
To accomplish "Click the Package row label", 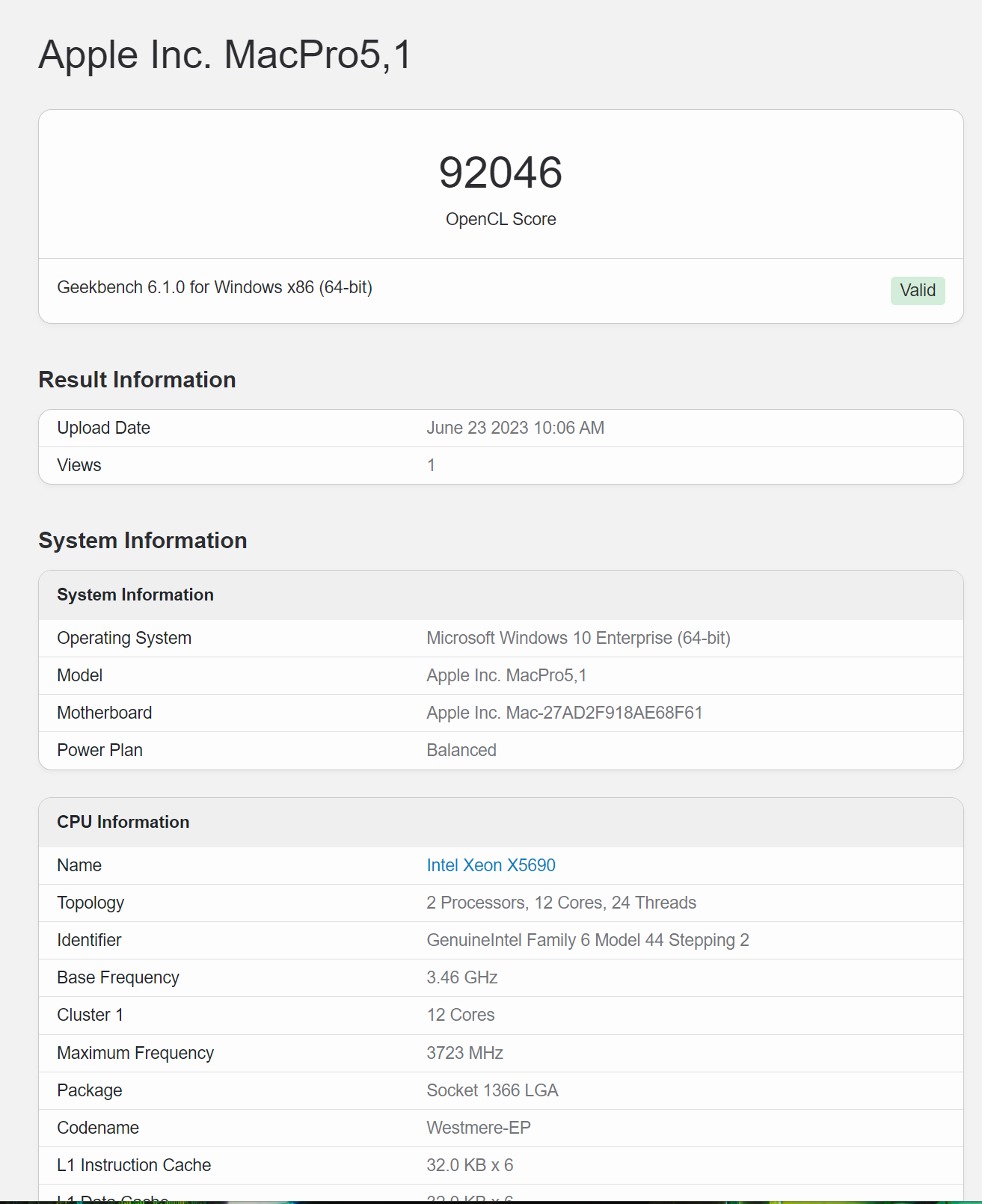I will (89, 1090).
